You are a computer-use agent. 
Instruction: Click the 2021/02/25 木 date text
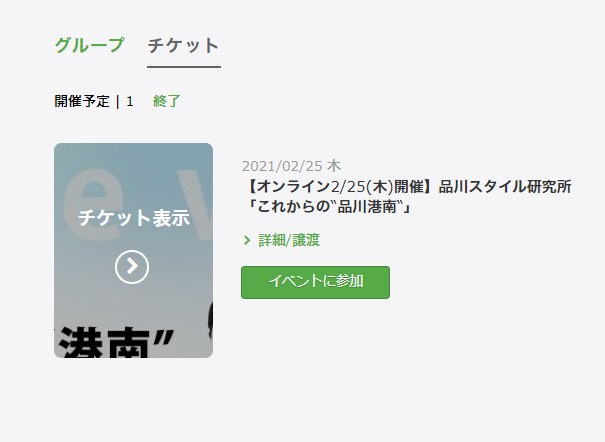[x=291, y=166]
